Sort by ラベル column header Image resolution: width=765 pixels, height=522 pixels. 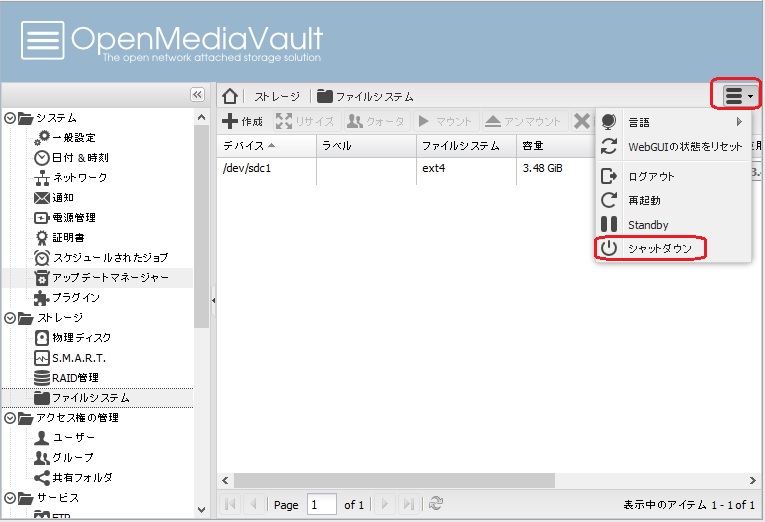click(x=366, y=145)
